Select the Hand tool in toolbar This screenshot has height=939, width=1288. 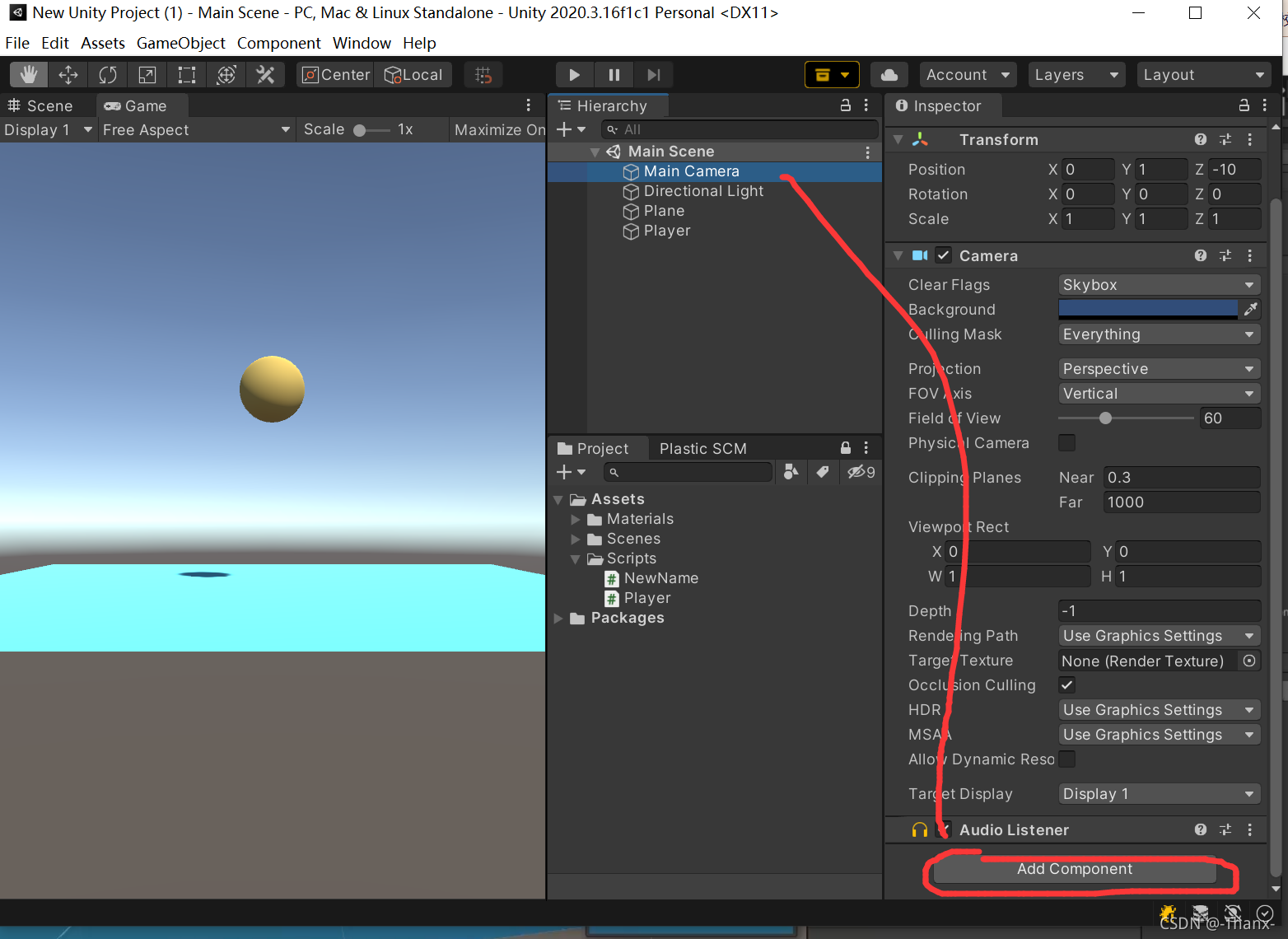[x=29, y=75]
